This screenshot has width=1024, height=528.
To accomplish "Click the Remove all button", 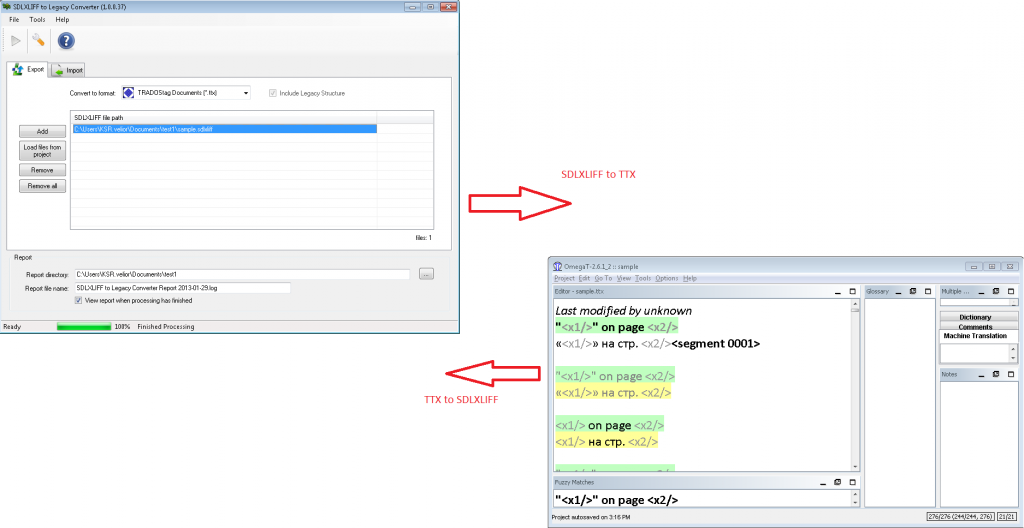I will [42, 186].
